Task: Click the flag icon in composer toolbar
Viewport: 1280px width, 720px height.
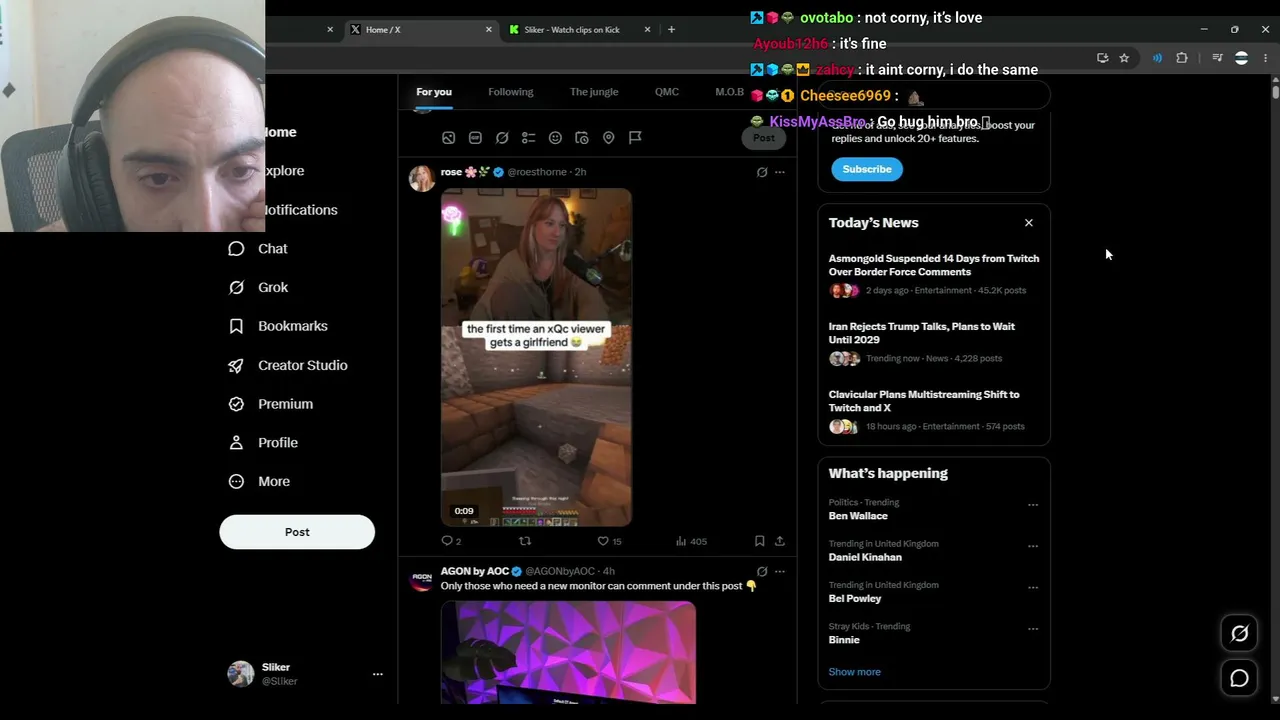Action: pos(635,138)
